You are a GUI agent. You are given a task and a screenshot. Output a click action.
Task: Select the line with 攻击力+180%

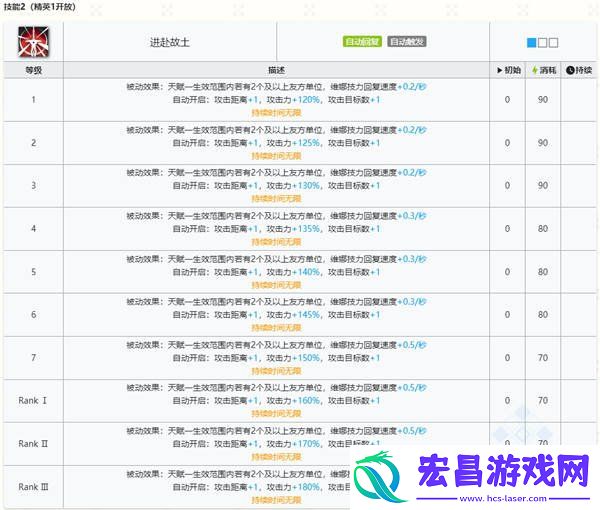pyautogui.click(x=262, y=487)
